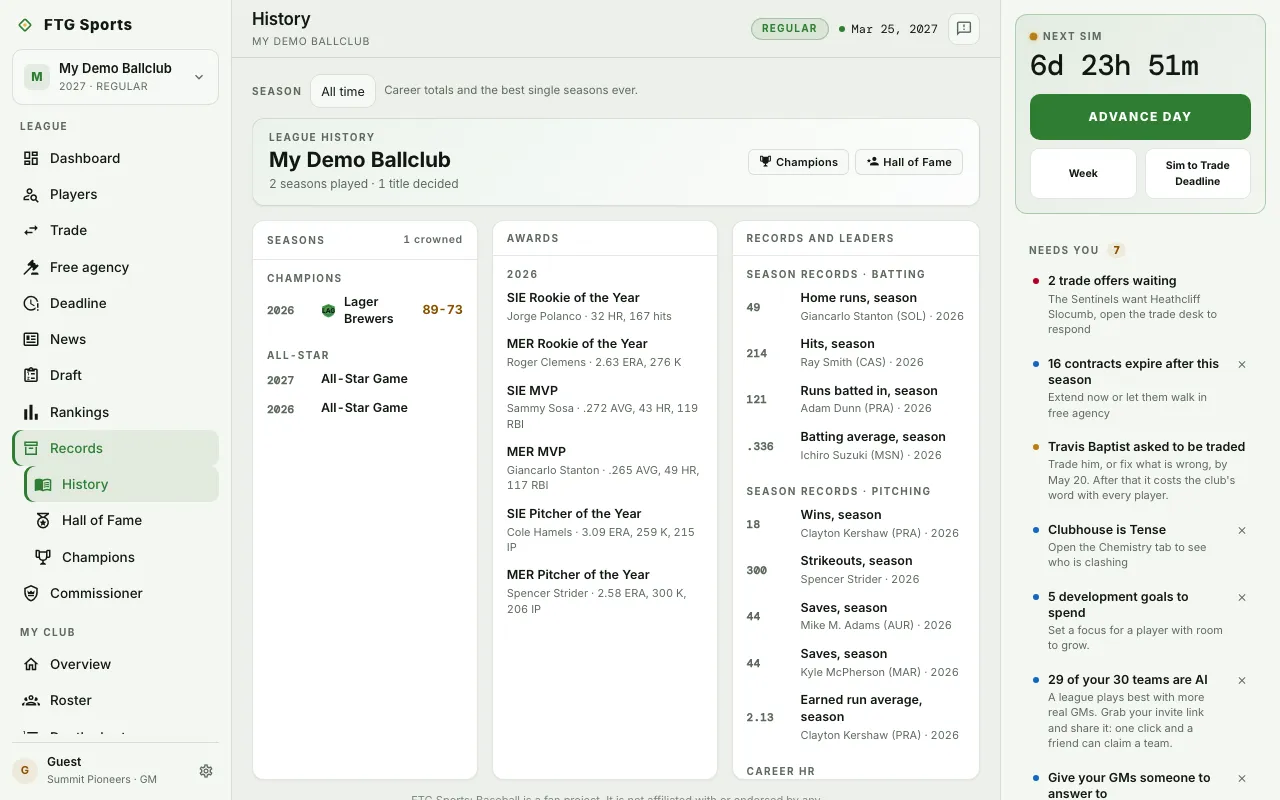Click the Hall of Fame header button

[908, 162]
